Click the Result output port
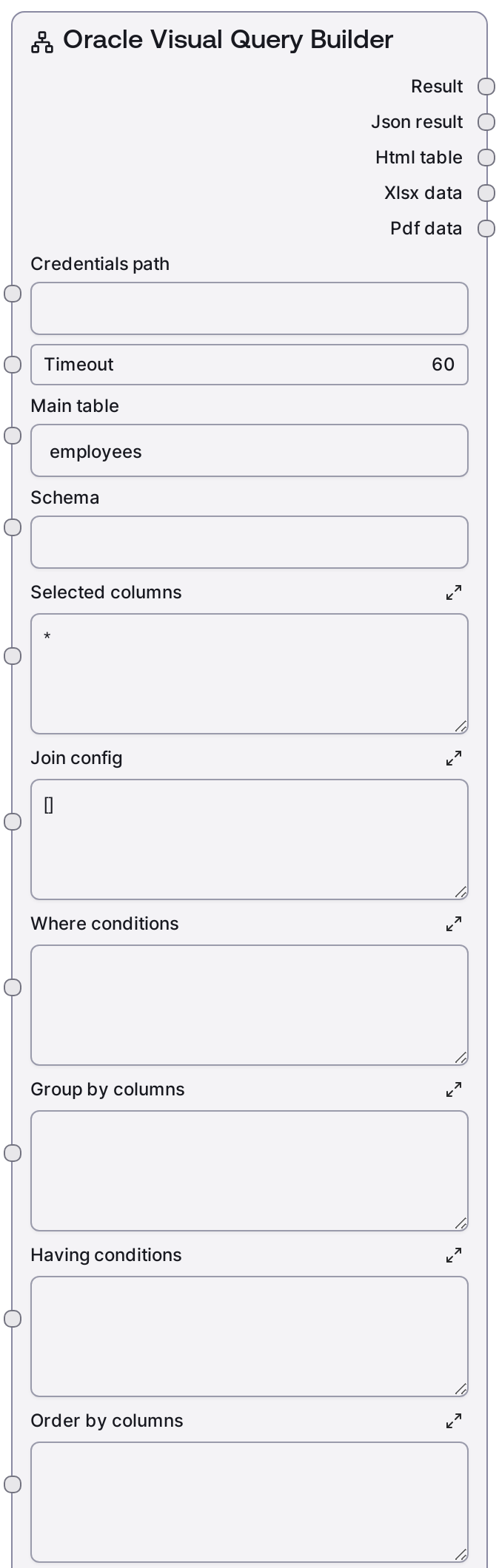499x1568 pixels. tap(486, 87)
